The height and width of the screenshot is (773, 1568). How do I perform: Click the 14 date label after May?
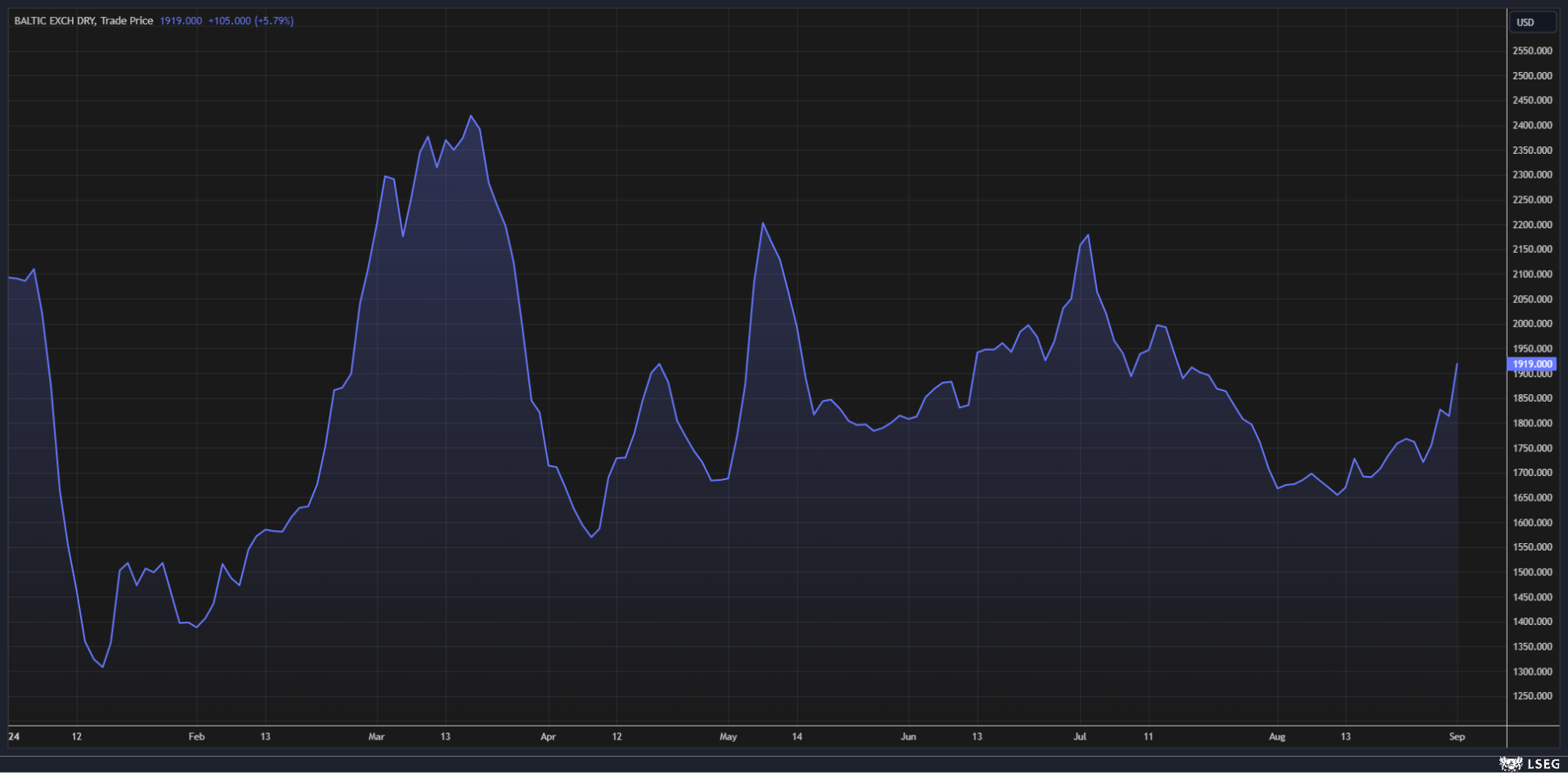coord(797,736)
